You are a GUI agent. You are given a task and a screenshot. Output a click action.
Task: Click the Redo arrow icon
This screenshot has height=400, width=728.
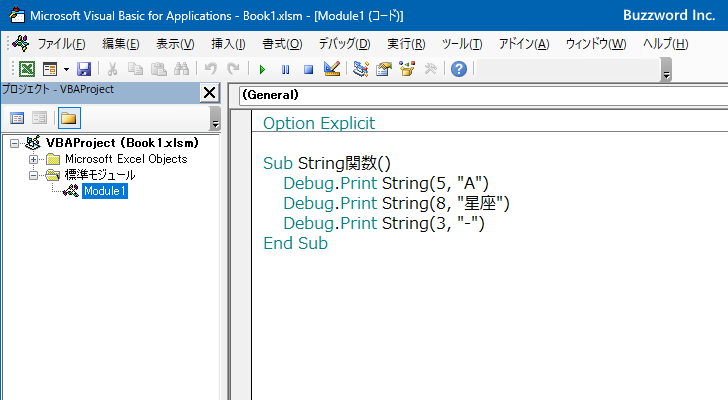click(233, 69)
